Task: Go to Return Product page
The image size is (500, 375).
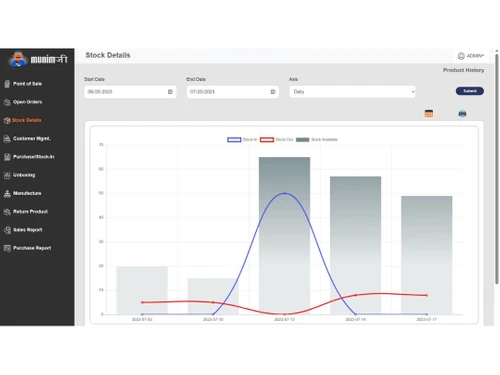Action: click(x=30, y=212)
